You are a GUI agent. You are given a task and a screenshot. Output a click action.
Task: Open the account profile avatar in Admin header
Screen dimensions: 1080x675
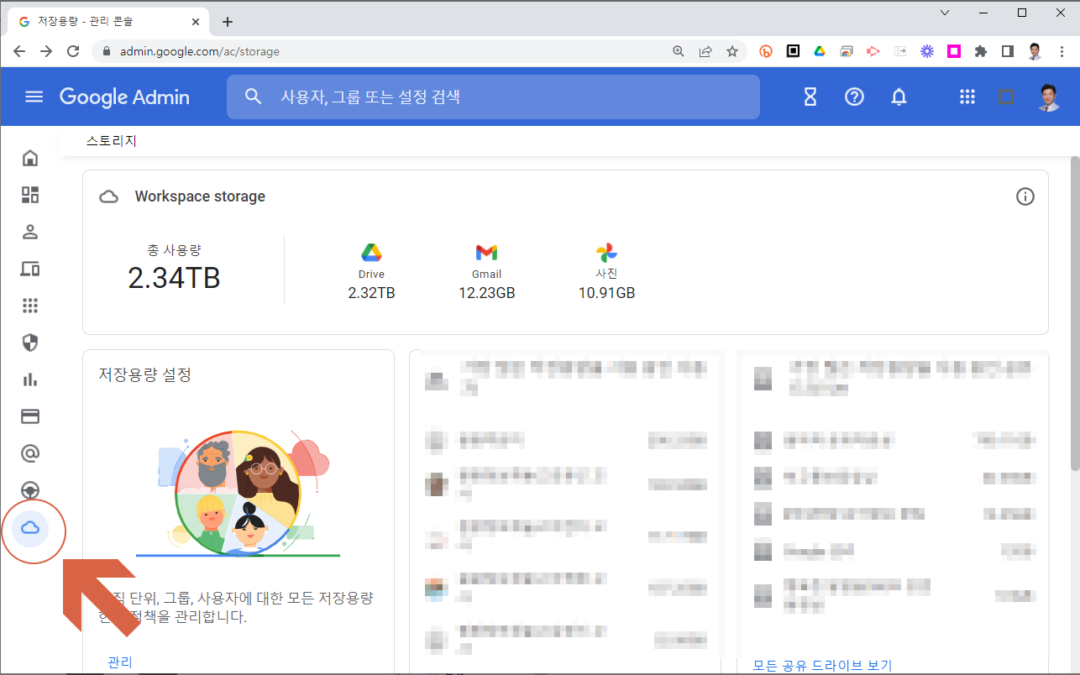1048,97
